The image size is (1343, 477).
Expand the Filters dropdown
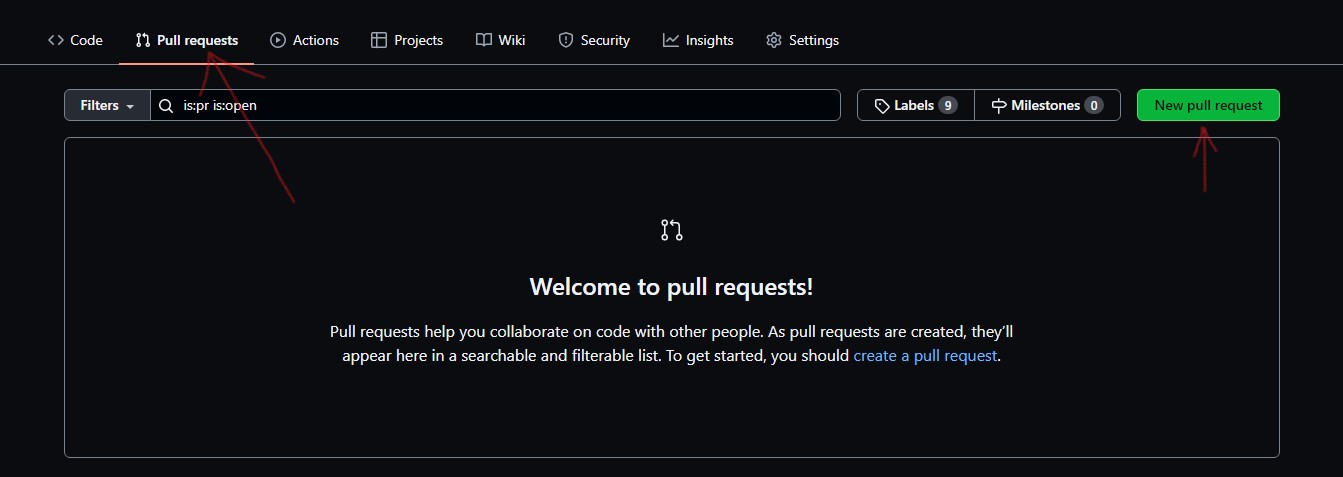click(x=107, y=105)
